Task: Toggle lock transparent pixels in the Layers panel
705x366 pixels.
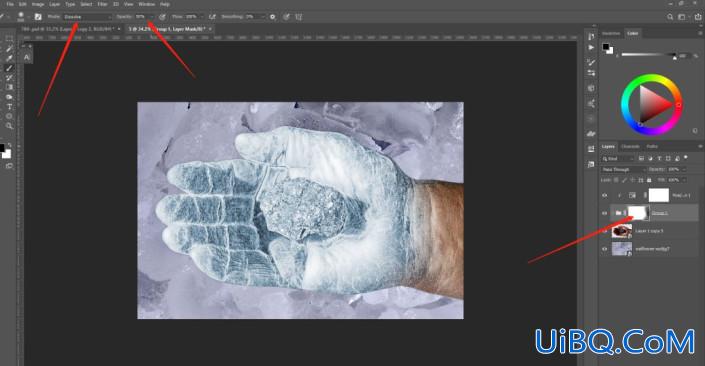Action: pos(616,180)
